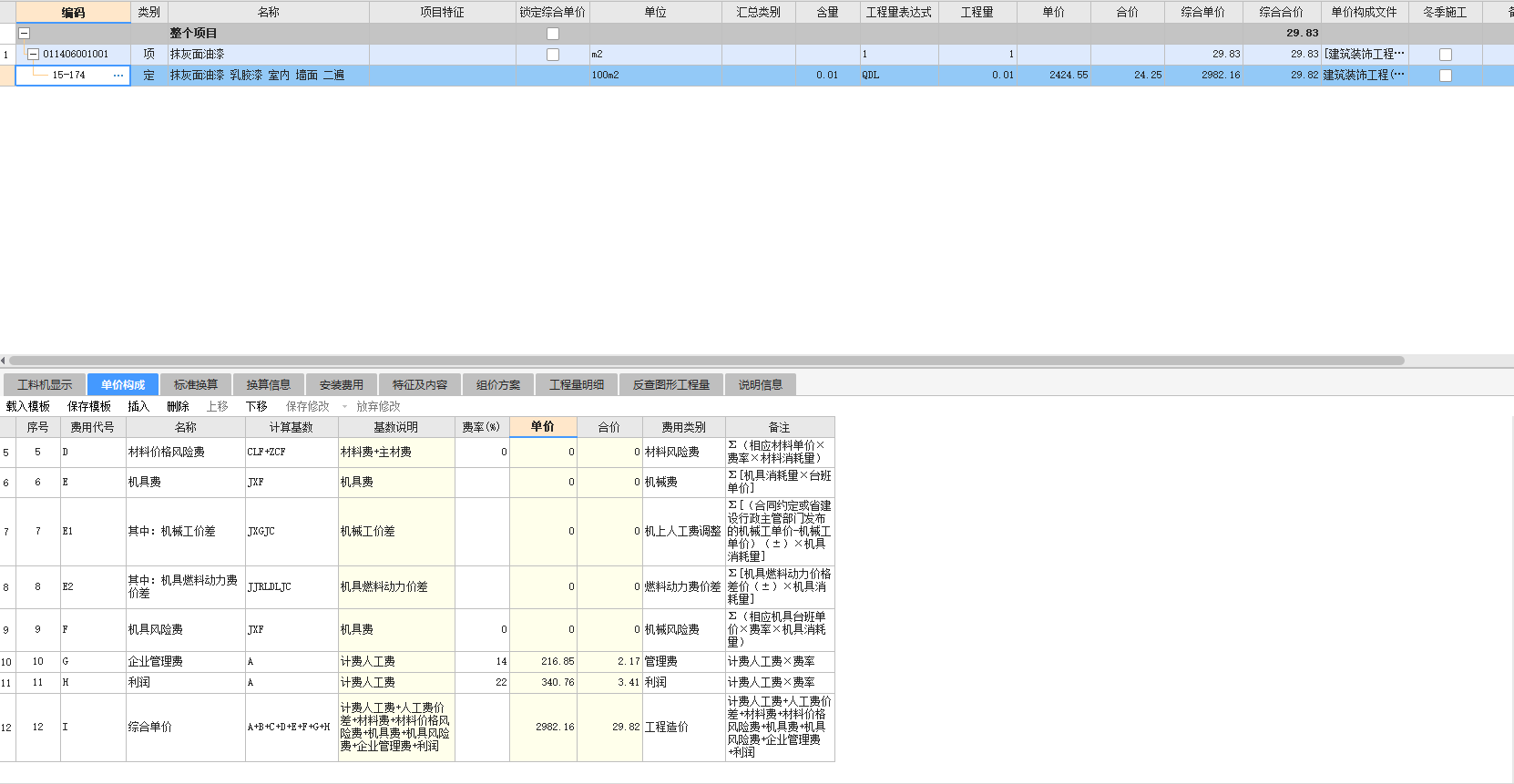Click the 上移 button
Image resolution: width=1514 pixels, height=784 pixels.
click(217, 406)
